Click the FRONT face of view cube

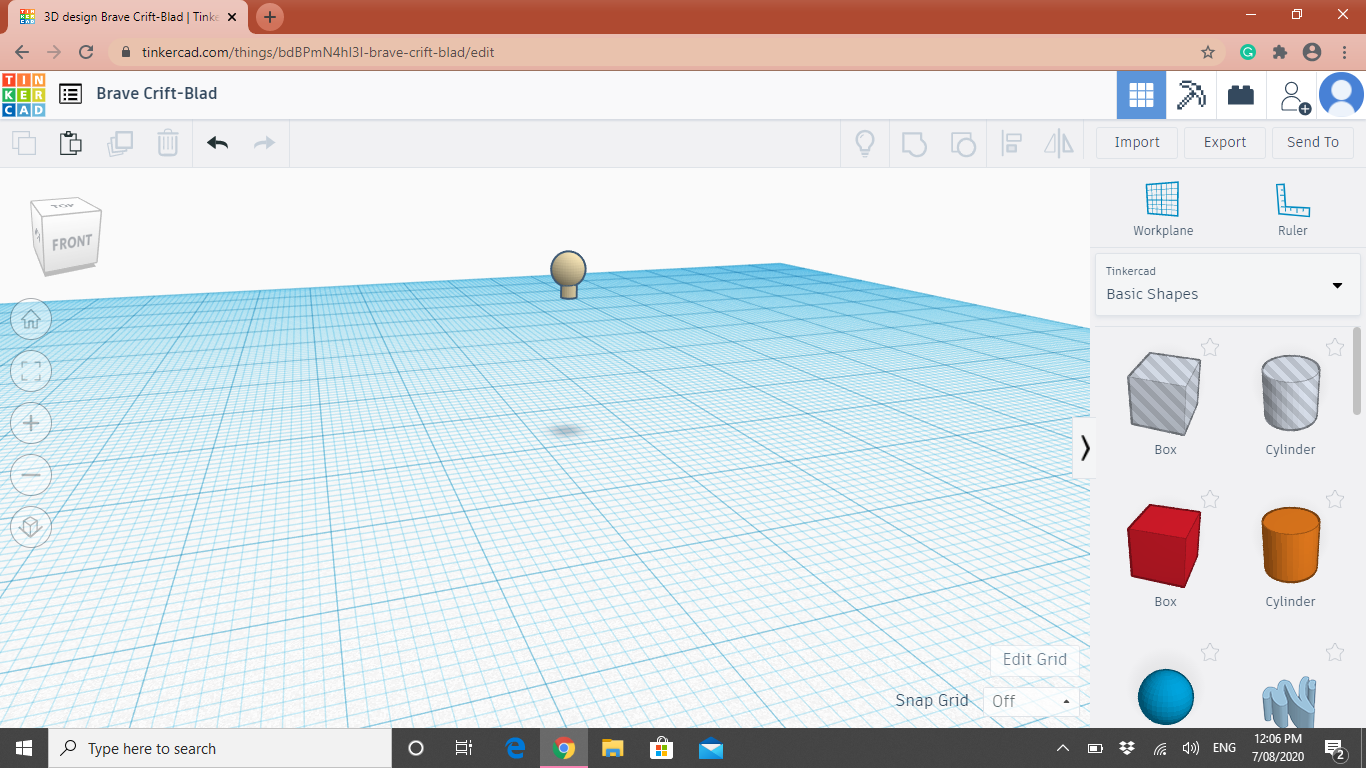click(x=71, y=243)
